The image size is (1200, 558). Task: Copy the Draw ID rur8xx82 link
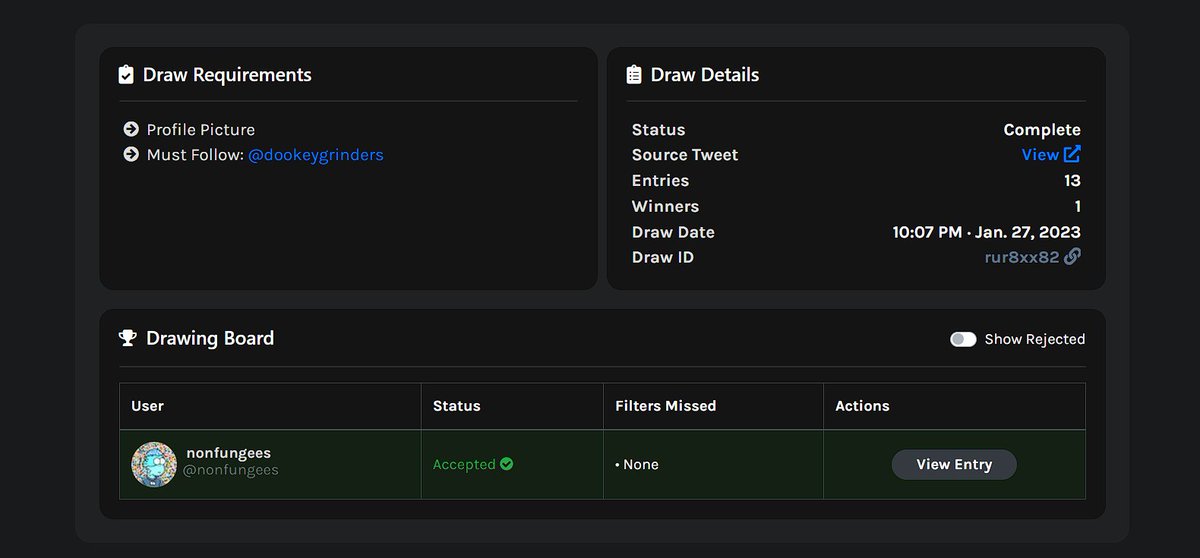1022,257
